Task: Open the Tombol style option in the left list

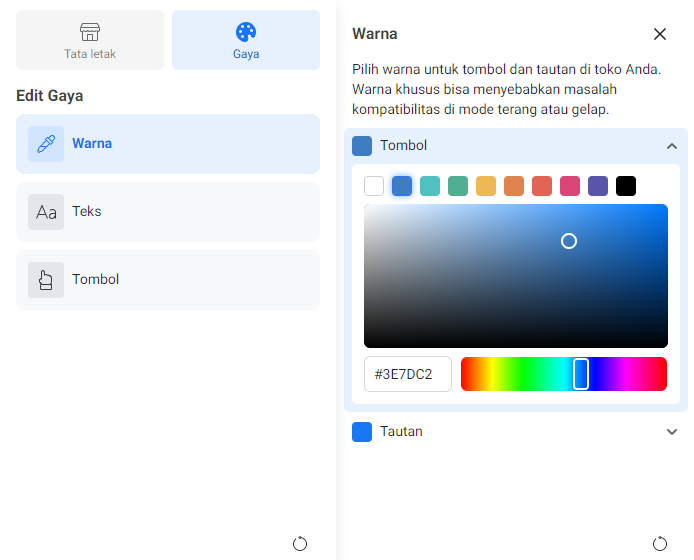Action: click(168, 280)
